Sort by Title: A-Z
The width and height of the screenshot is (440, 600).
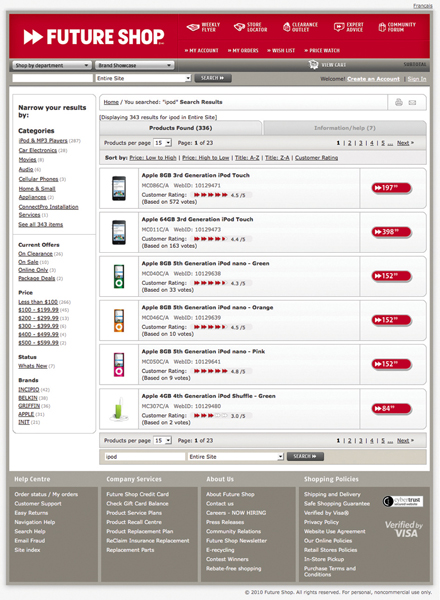(x=247, y=158)
